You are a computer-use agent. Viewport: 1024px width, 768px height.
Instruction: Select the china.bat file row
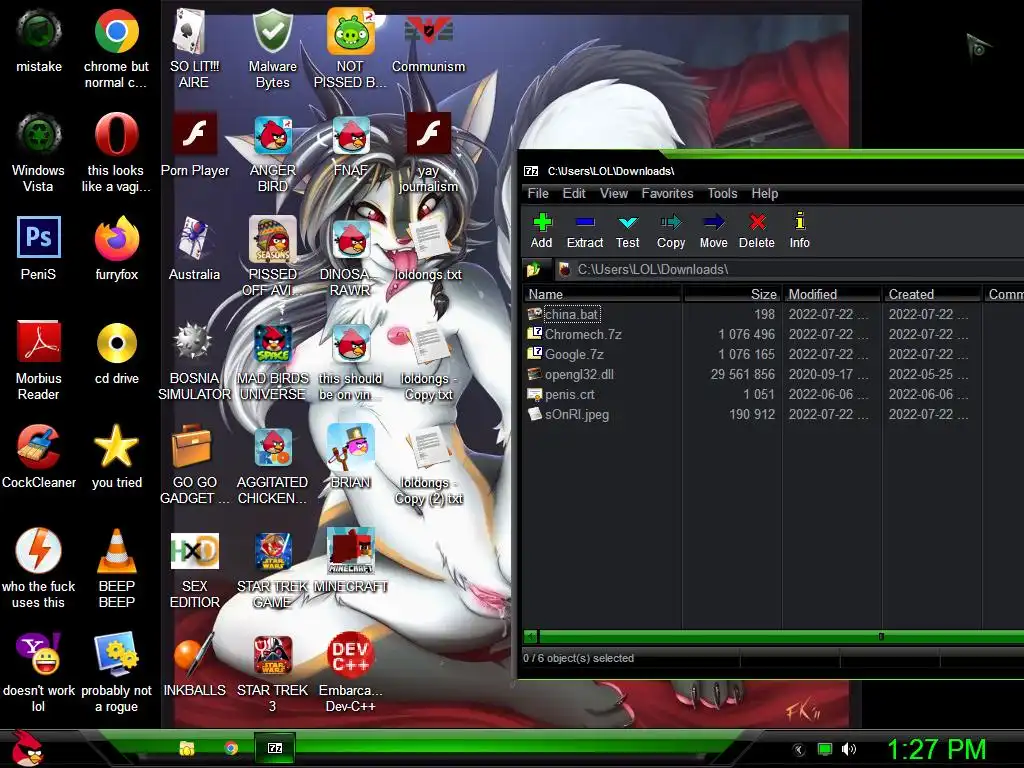773,314
